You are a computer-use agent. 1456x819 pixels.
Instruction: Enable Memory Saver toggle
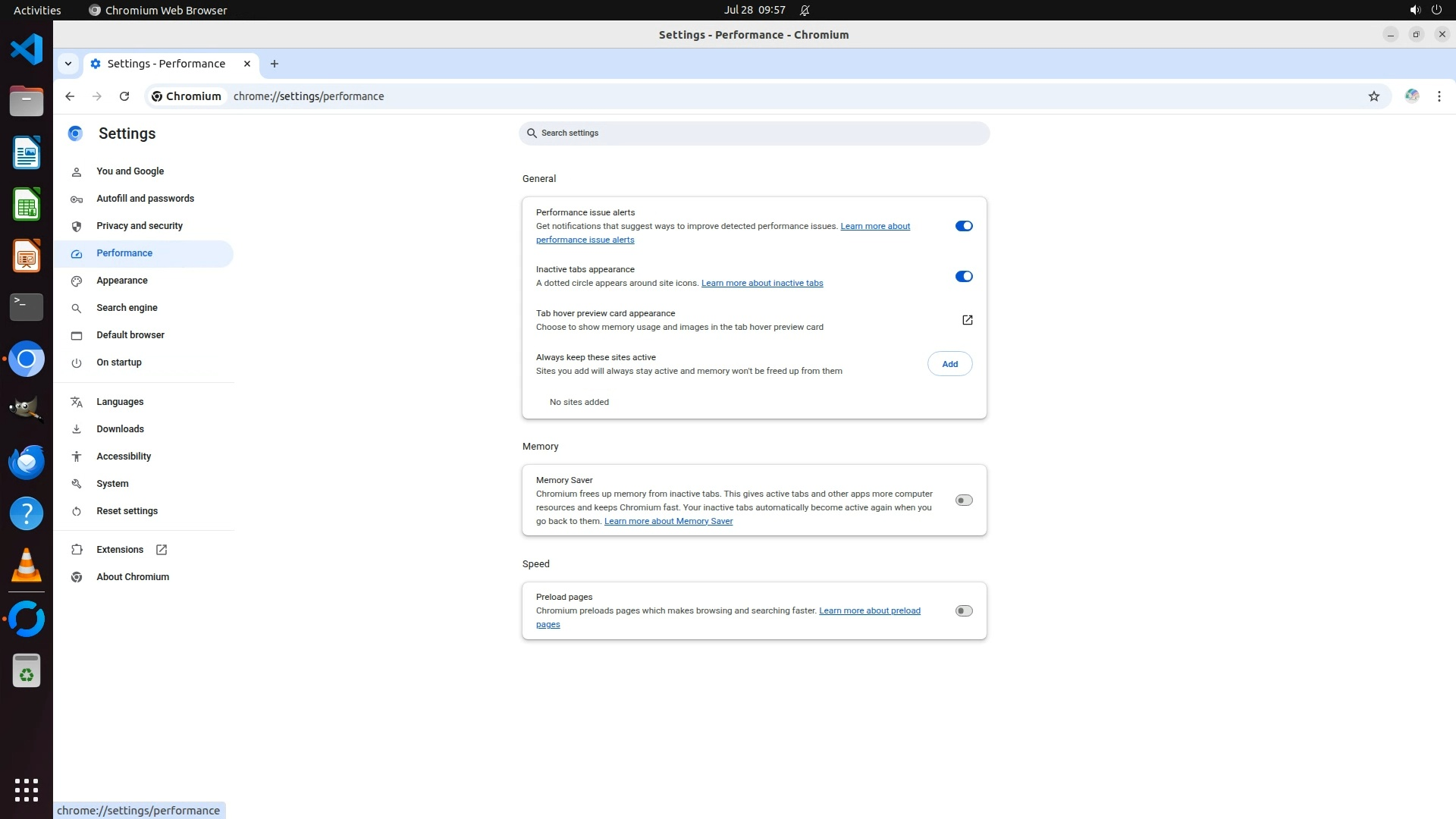click(963, 500)
